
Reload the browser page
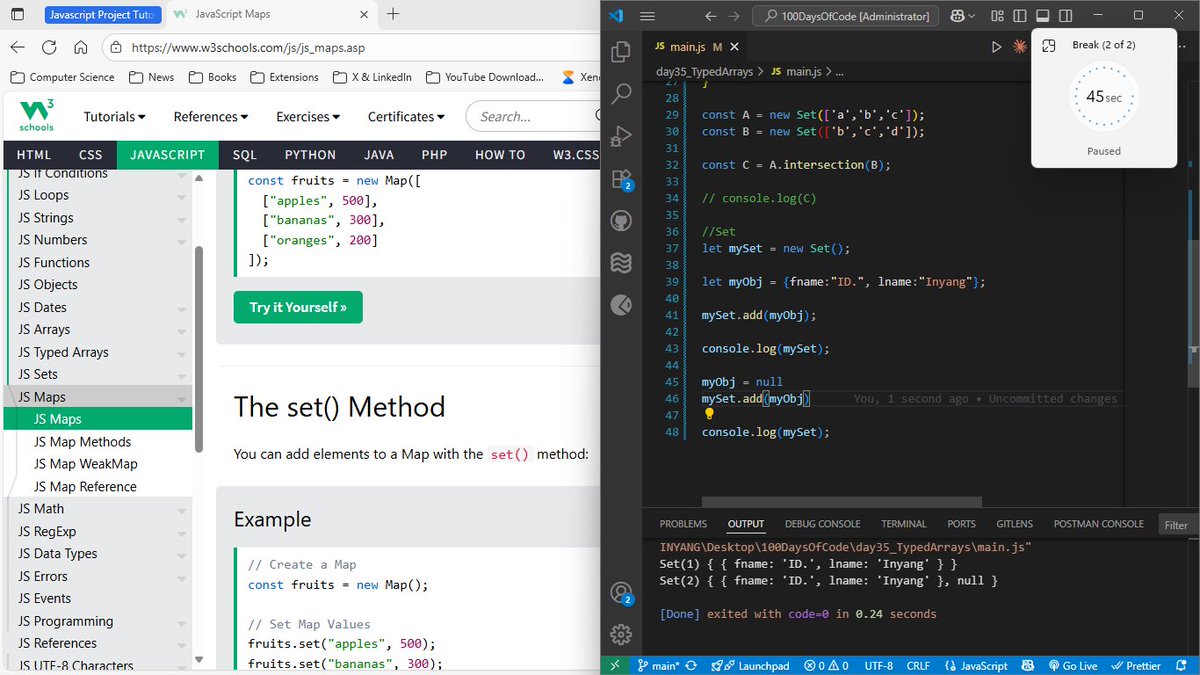(x=49, y=47)
